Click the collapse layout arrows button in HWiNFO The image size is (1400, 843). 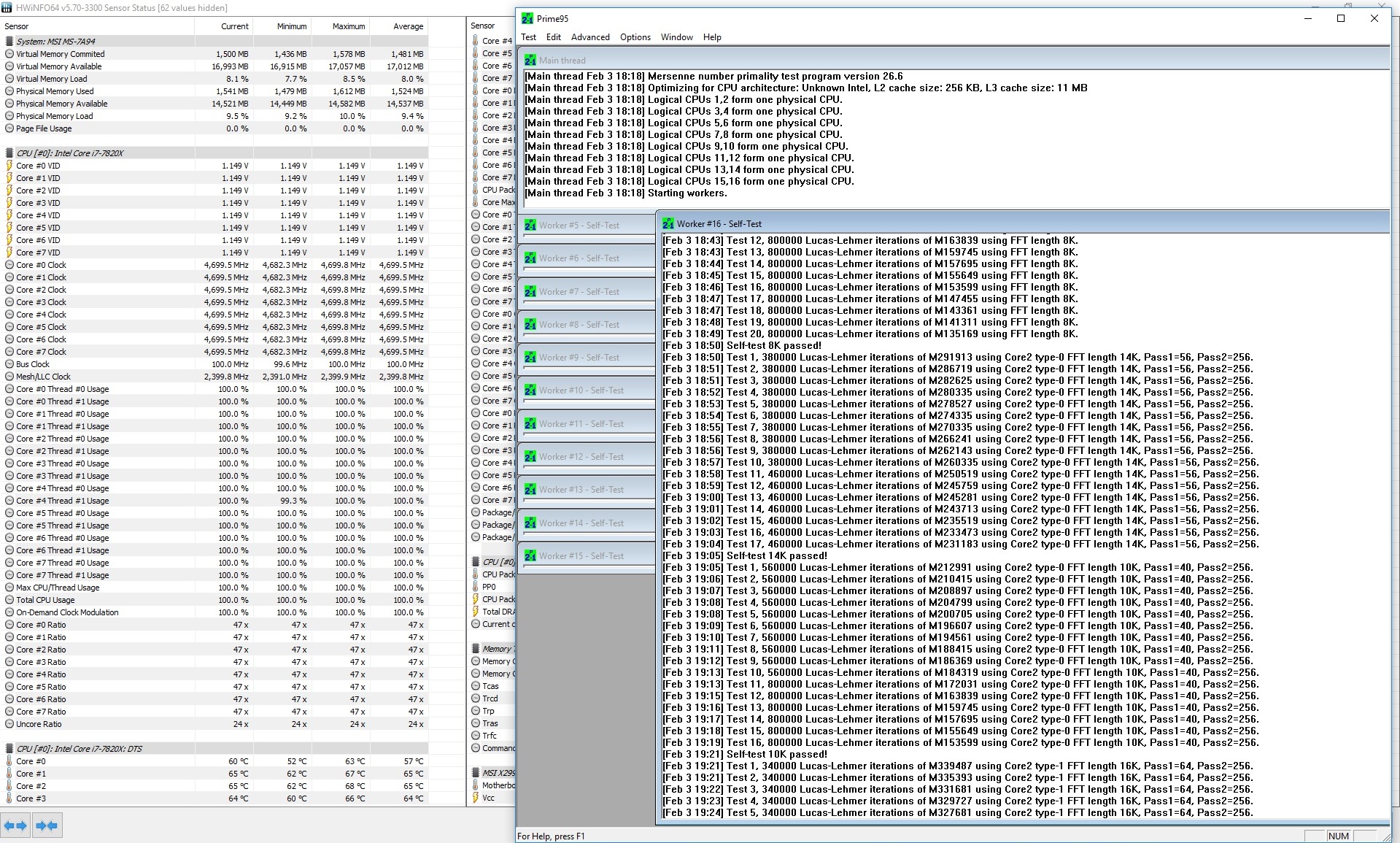click(x=47, y=825)
